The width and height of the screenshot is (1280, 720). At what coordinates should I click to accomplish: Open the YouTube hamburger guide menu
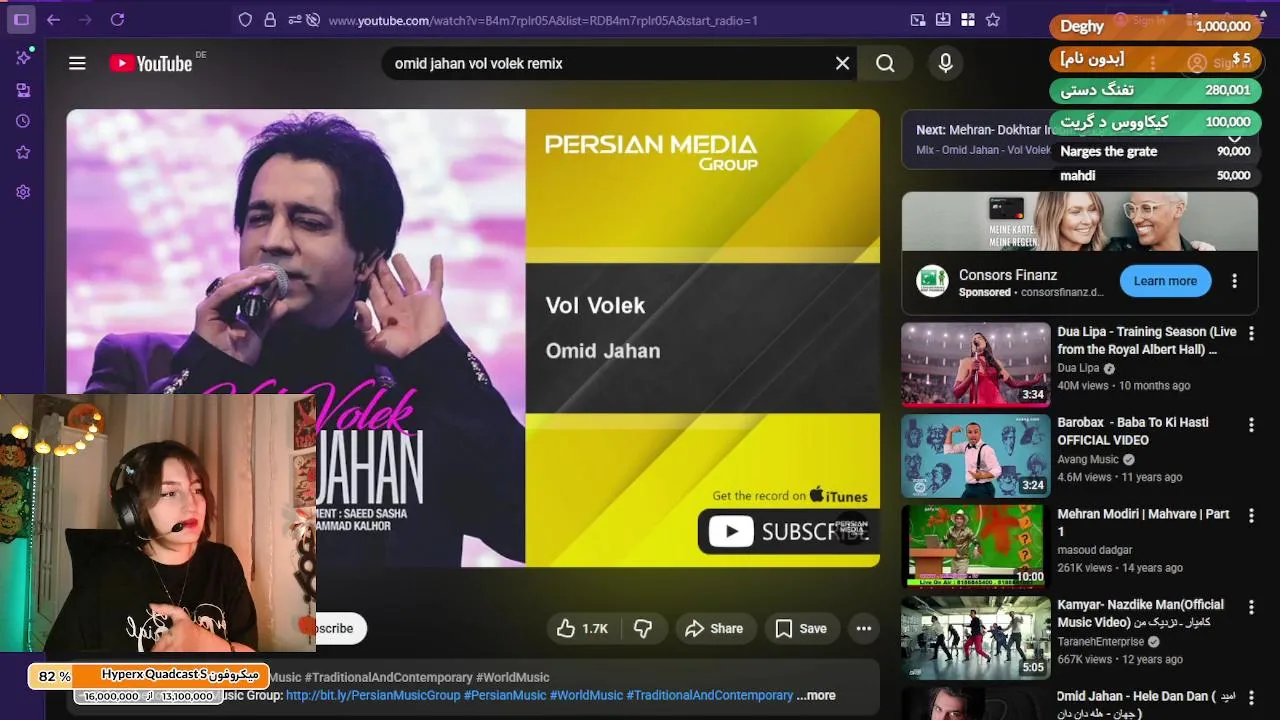(x=77, y=63)
